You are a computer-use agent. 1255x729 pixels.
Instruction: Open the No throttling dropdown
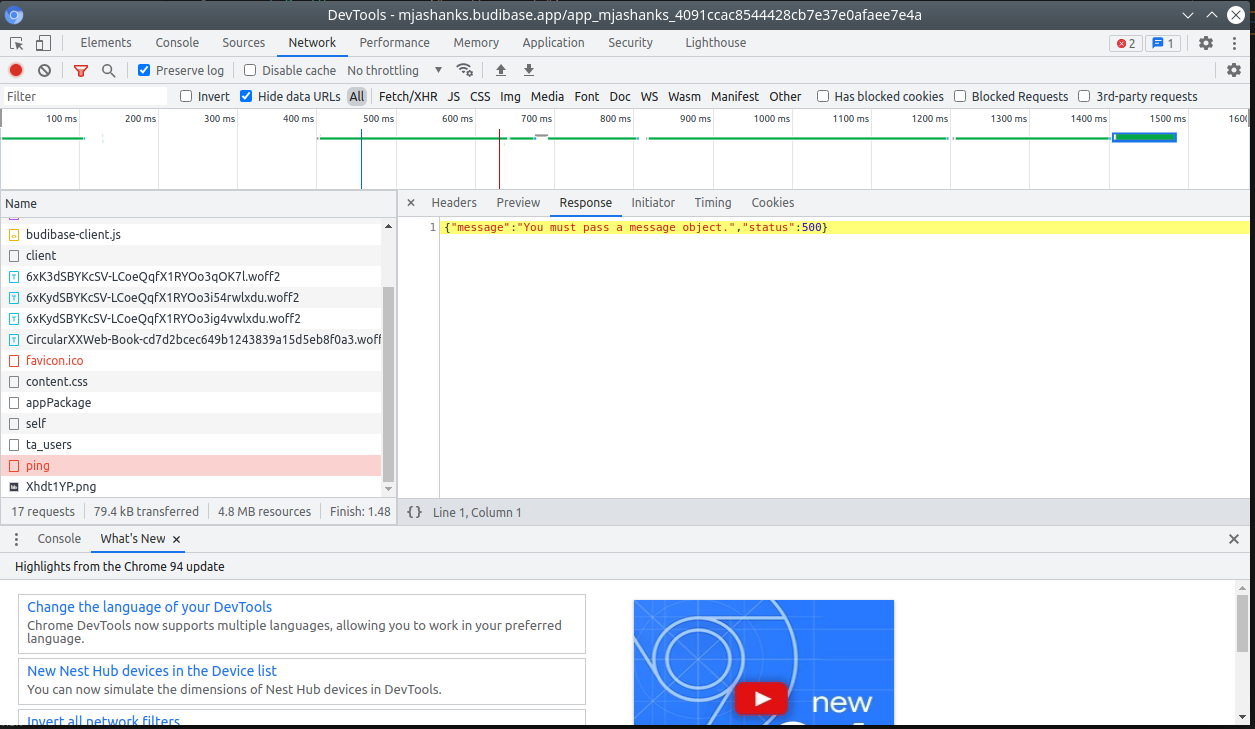click(394, 70)
